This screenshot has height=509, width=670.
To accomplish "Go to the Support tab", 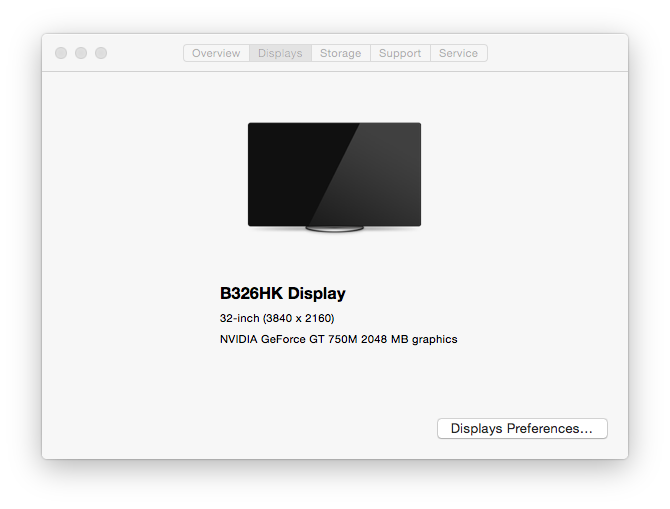I will 400,53.
